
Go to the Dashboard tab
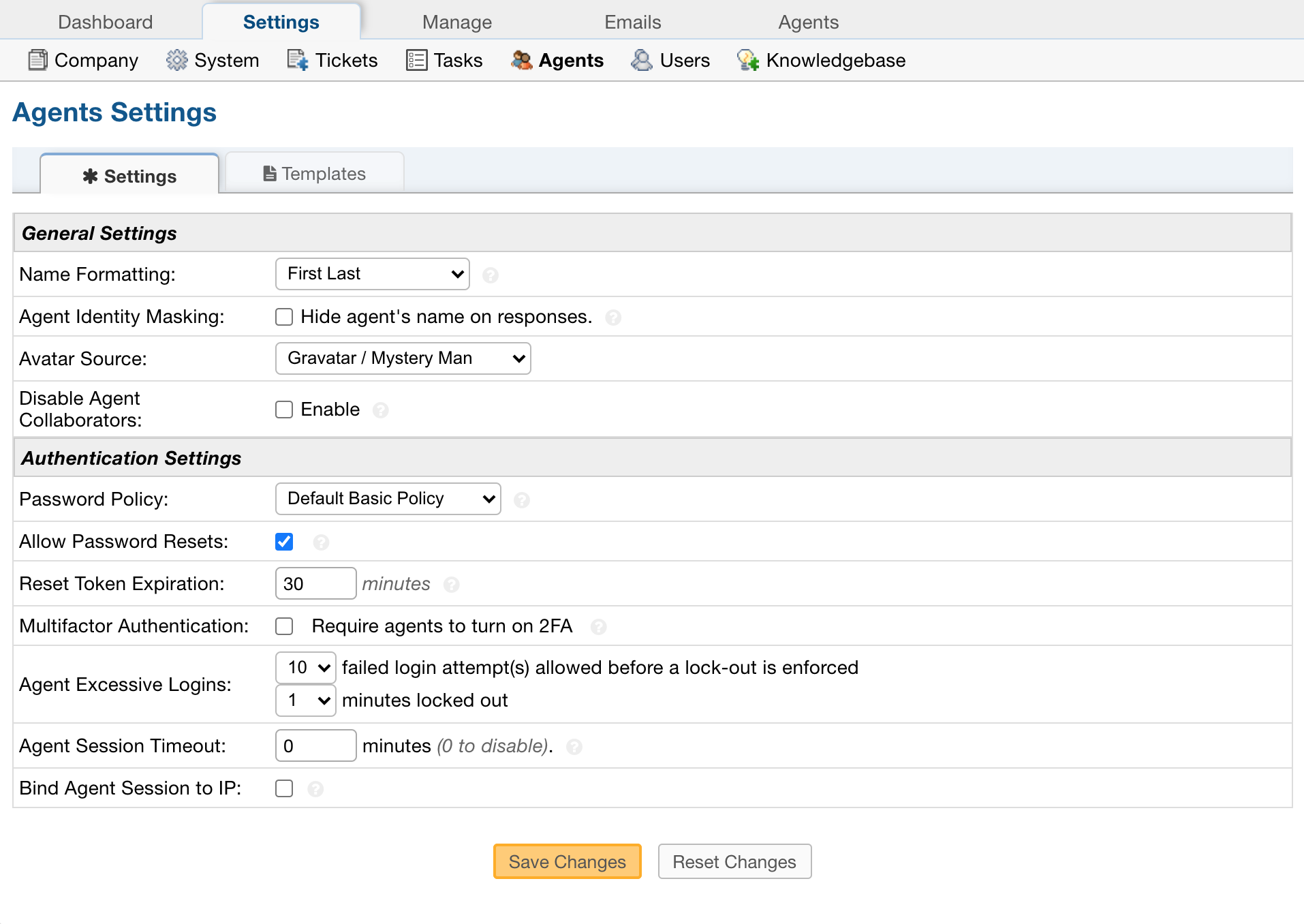click(x=106, y=22)
